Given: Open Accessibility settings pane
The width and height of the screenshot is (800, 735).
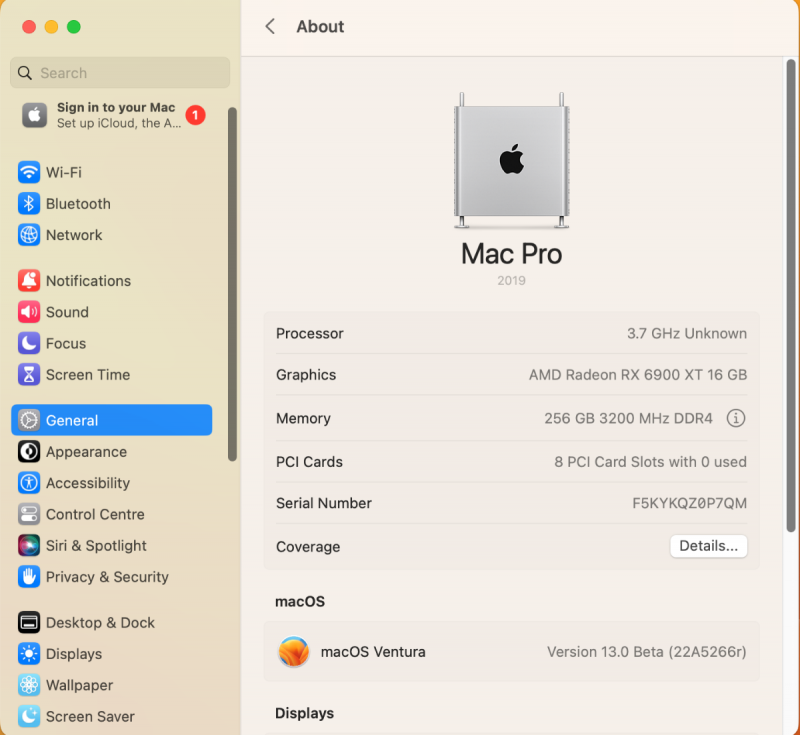Looking at the screenshot, I should tap(88, 483).
